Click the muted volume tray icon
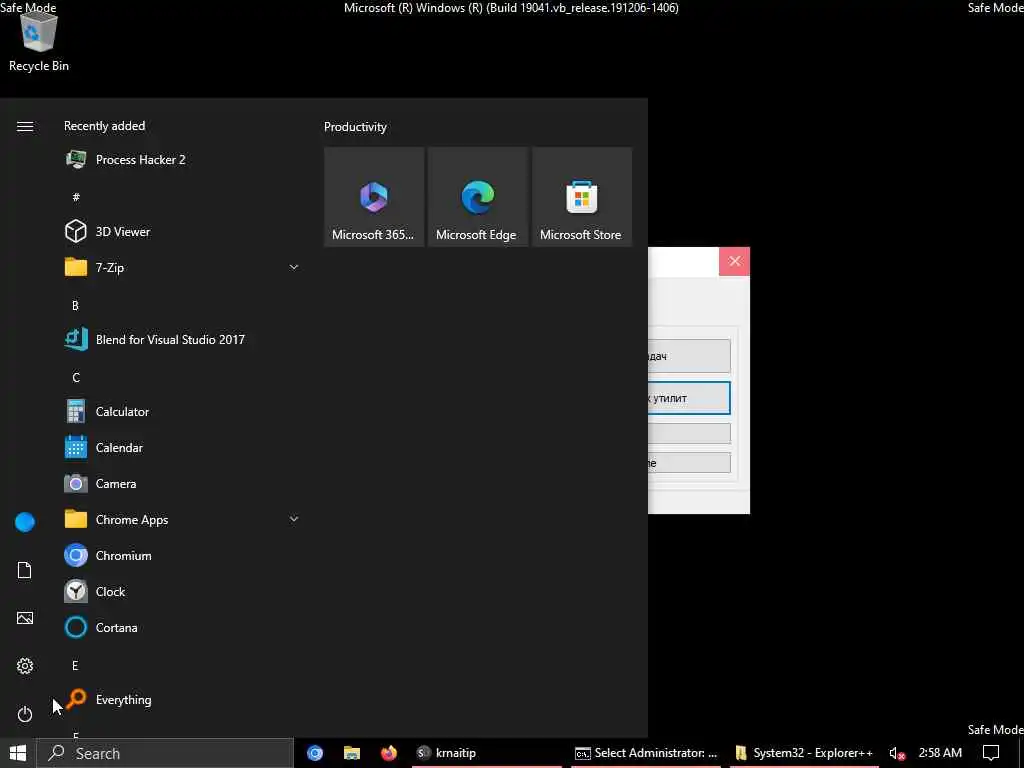 click(x=897, y=753)
